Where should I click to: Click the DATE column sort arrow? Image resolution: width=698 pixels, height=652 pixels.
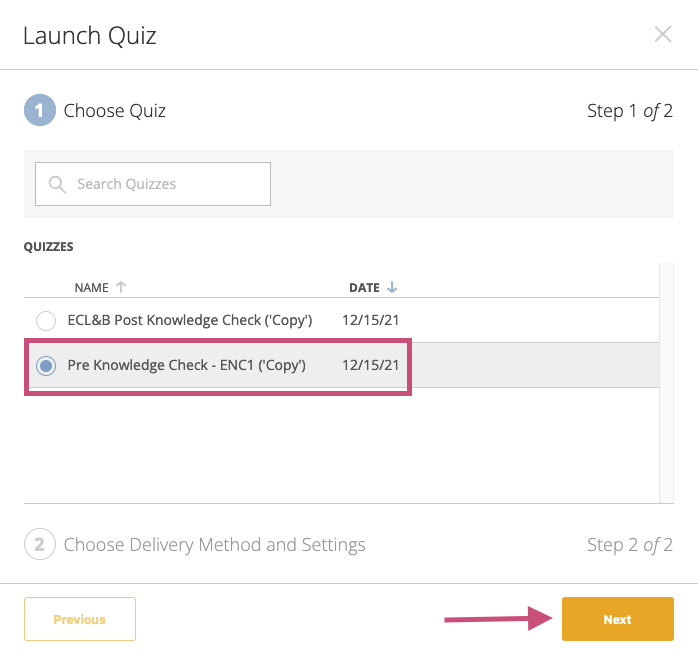(392, 287)
